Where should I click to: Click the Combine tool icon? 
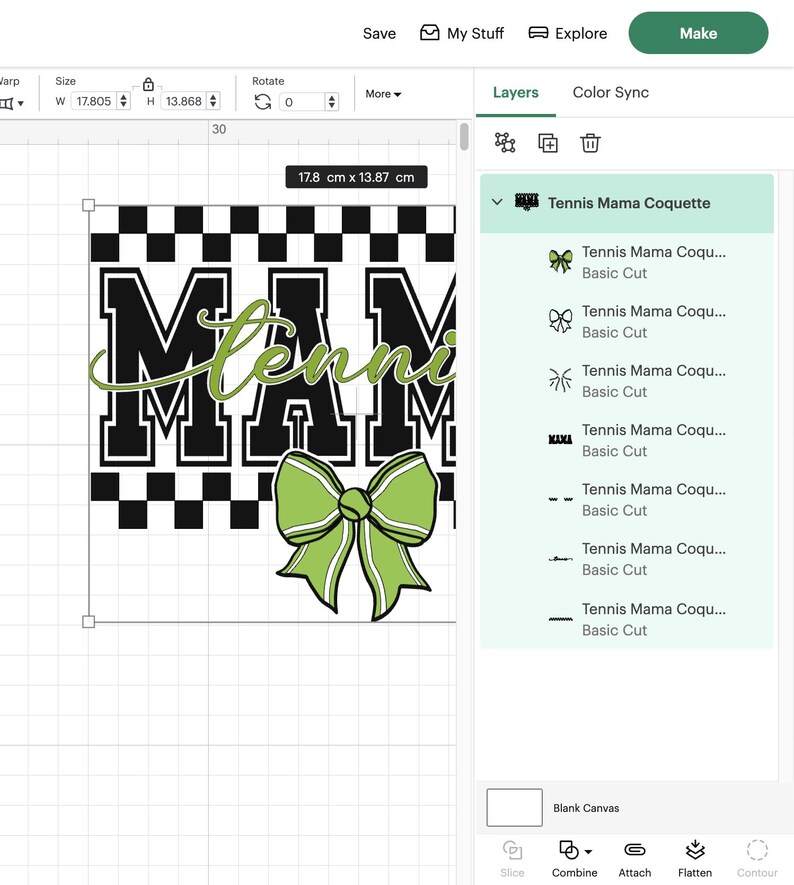point(568,850)
